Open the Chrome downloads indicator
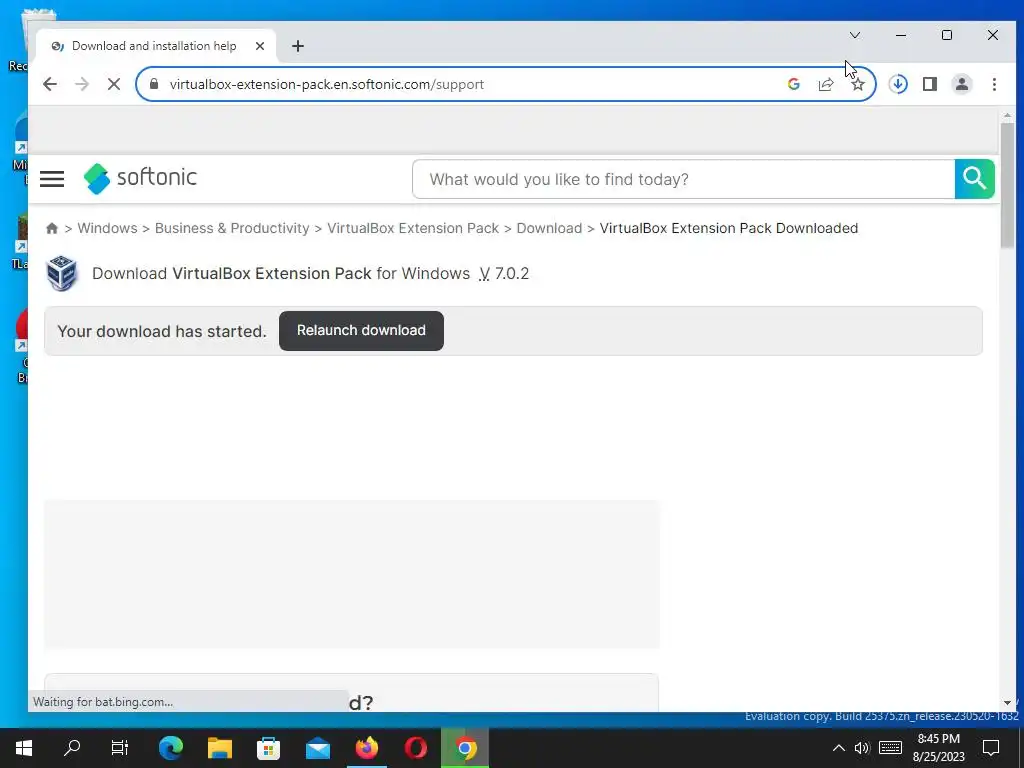The height and width of the screenshot is (768, 1024). (x=898, y=84)
